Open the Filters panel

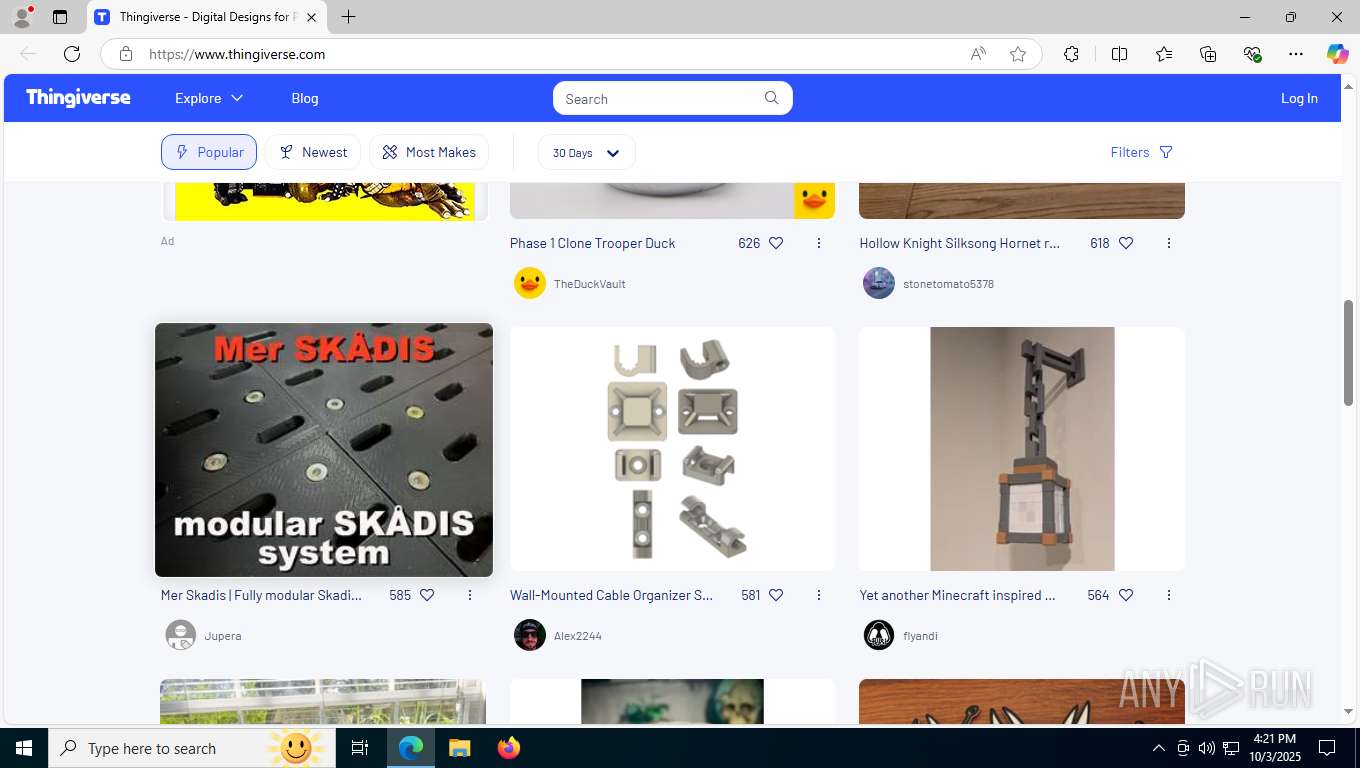(1141, 152)
